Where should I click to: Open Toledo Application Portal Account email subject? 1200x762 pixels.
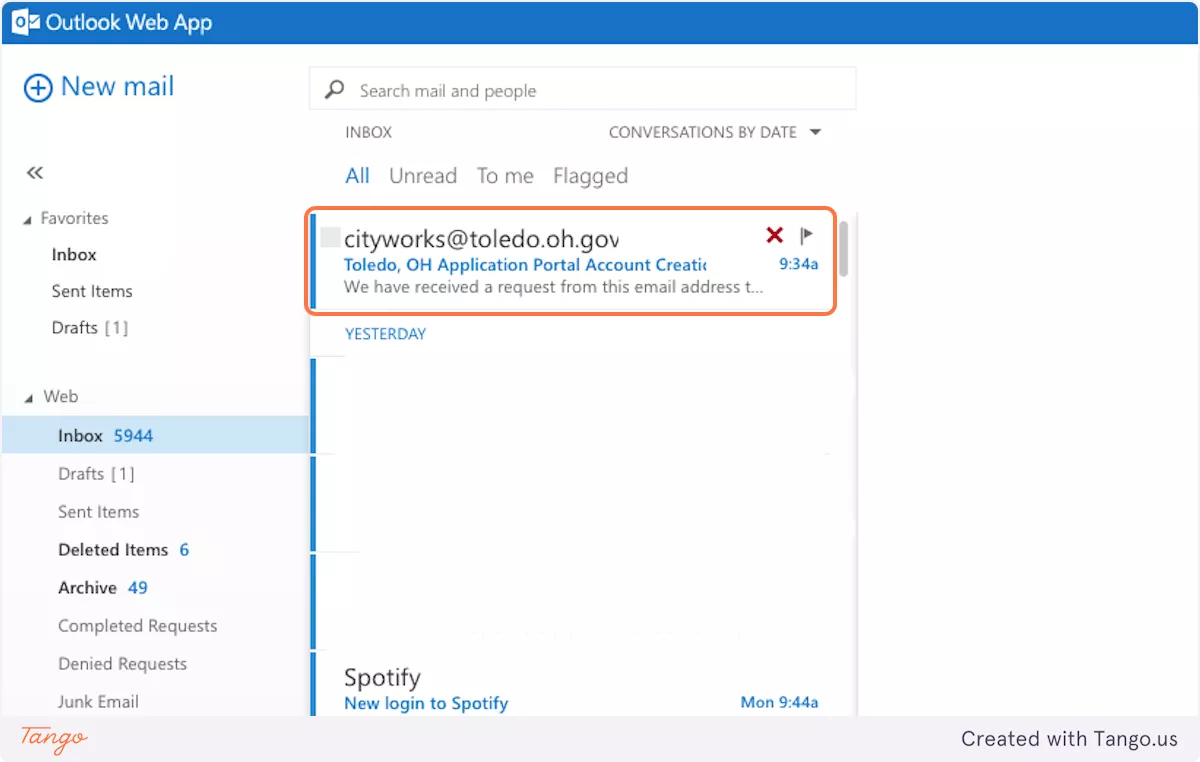tap(525, 265)
